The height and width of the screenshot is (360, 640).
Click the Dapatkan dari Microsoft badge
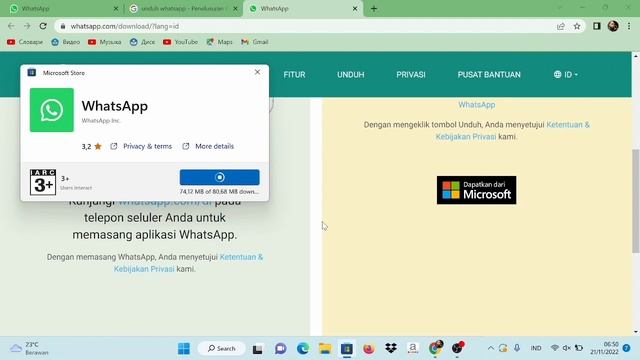coord(476,190)
